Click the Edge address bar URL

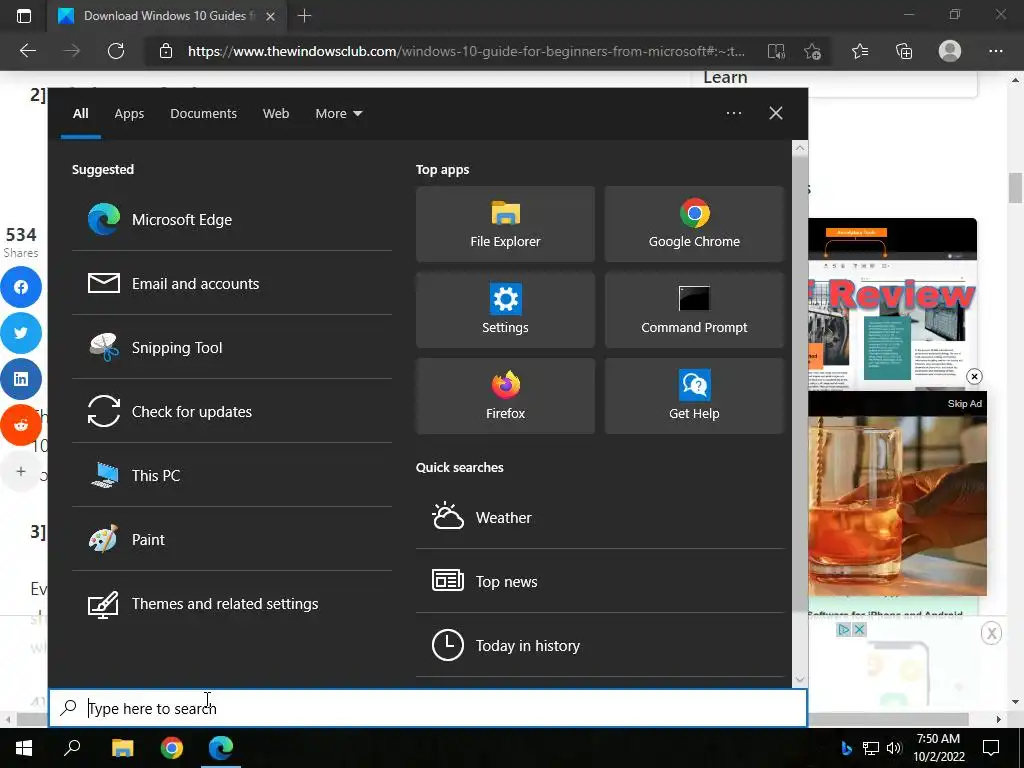pyautogui.click(x=466, y=51)
